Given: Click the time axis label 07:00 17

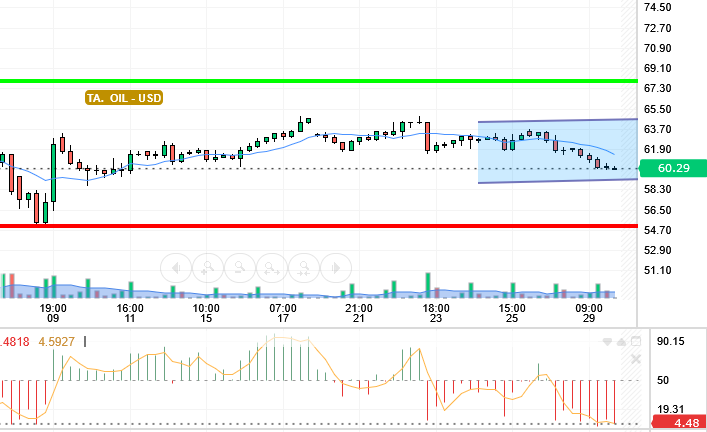Looking at the screenshot, I should 283,313.
